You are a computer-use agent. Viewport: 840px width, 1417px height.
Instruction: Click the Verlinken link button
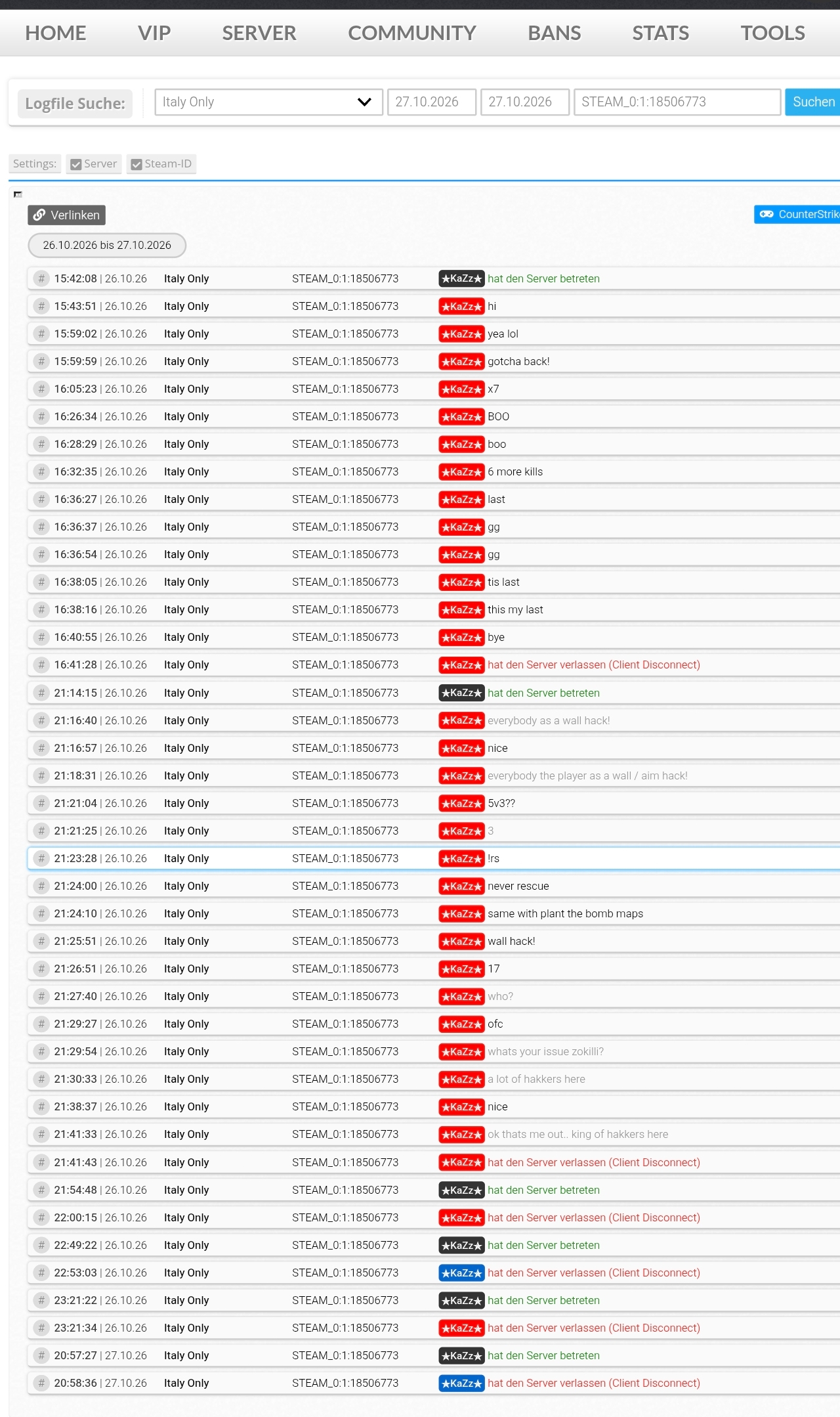point(66,215)
